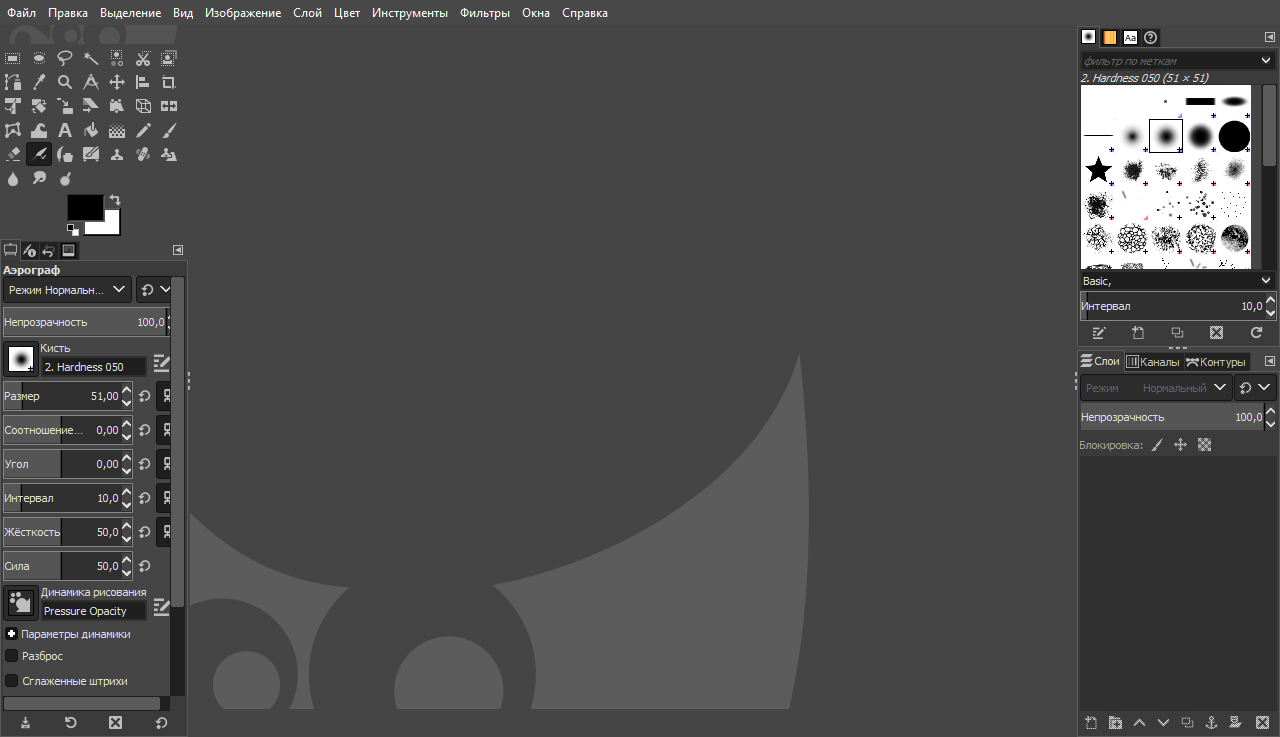This screenshot has height=737, width=1280.
Task: Toggle the lock pixels brush icon
Action: 1157,445
